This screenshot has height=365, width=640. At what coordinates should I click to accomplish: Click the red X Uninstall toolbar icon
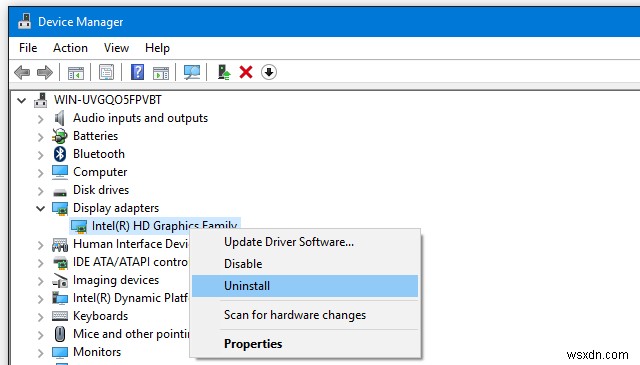[x=246, y=72]
